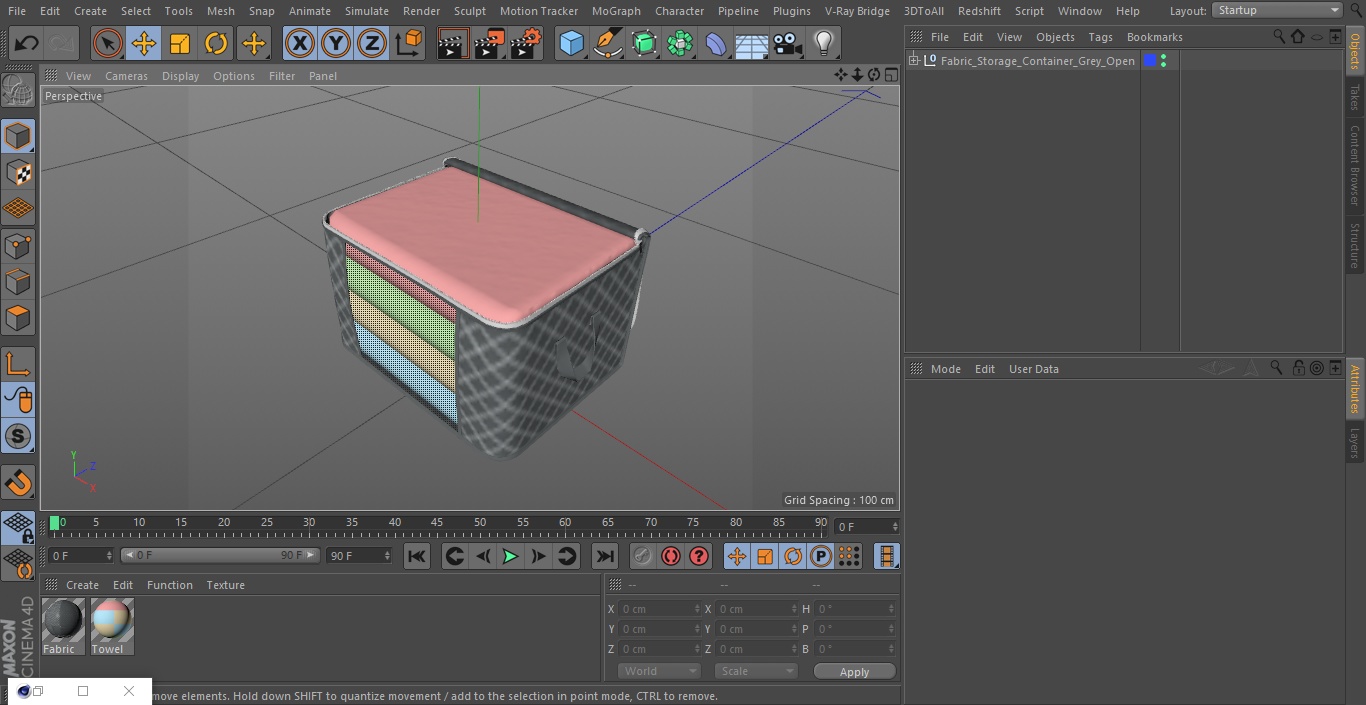Open the spline Pen tool
The height and width of the screenshot is (705, 1366).
tap(607, 43)
